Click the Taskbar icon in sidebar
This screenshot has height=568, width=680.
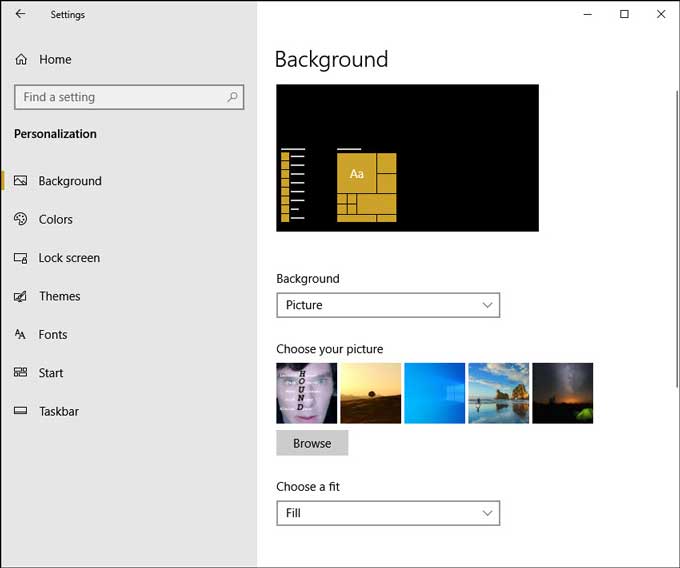pyautogui.click(x=20, y=411)
